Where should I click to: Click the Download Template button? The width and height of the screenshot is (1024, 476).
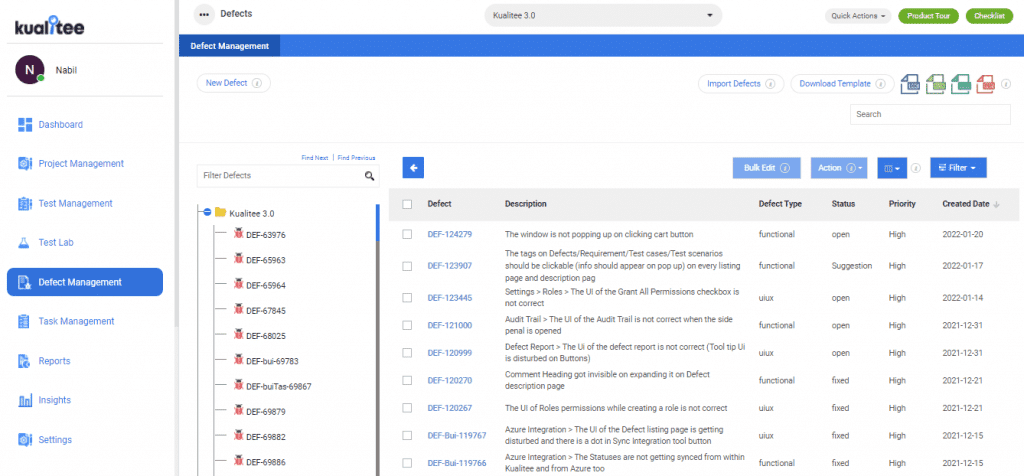pyautogui.click(x=842, y=84)
